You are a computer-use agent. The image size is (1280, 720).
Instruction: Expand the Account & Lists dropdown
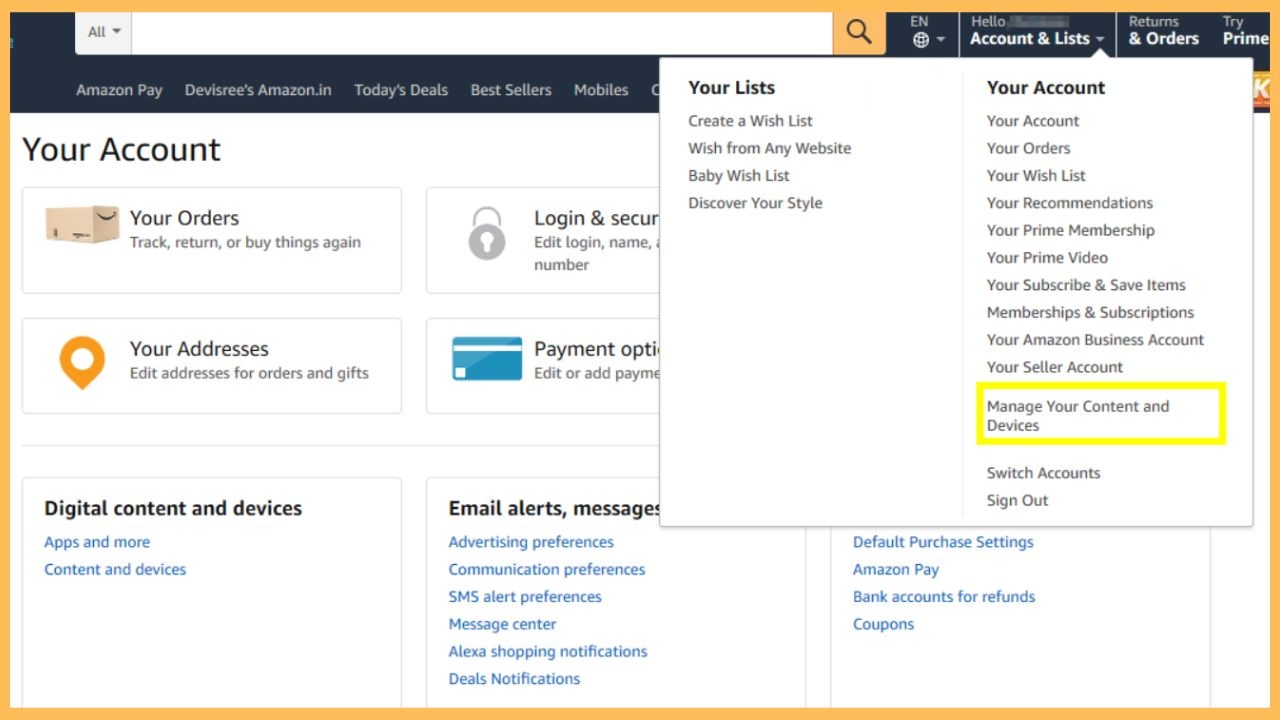click(x=1037, y=38)
